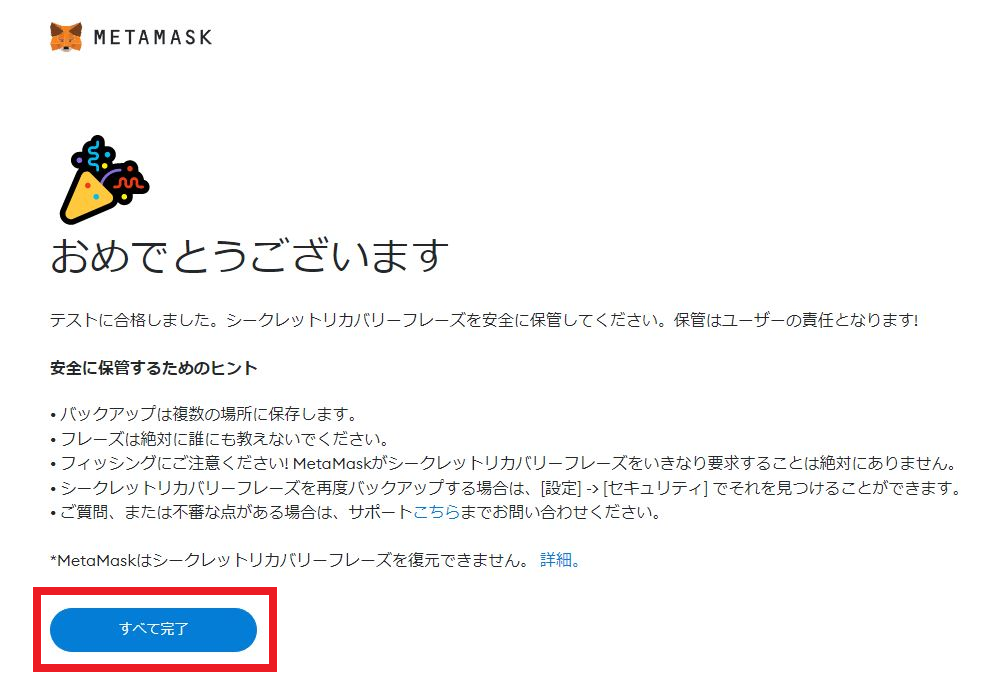Click the テストに合格しました paragraph
This screenshot has width=989, height=690.
coord(484,320)
